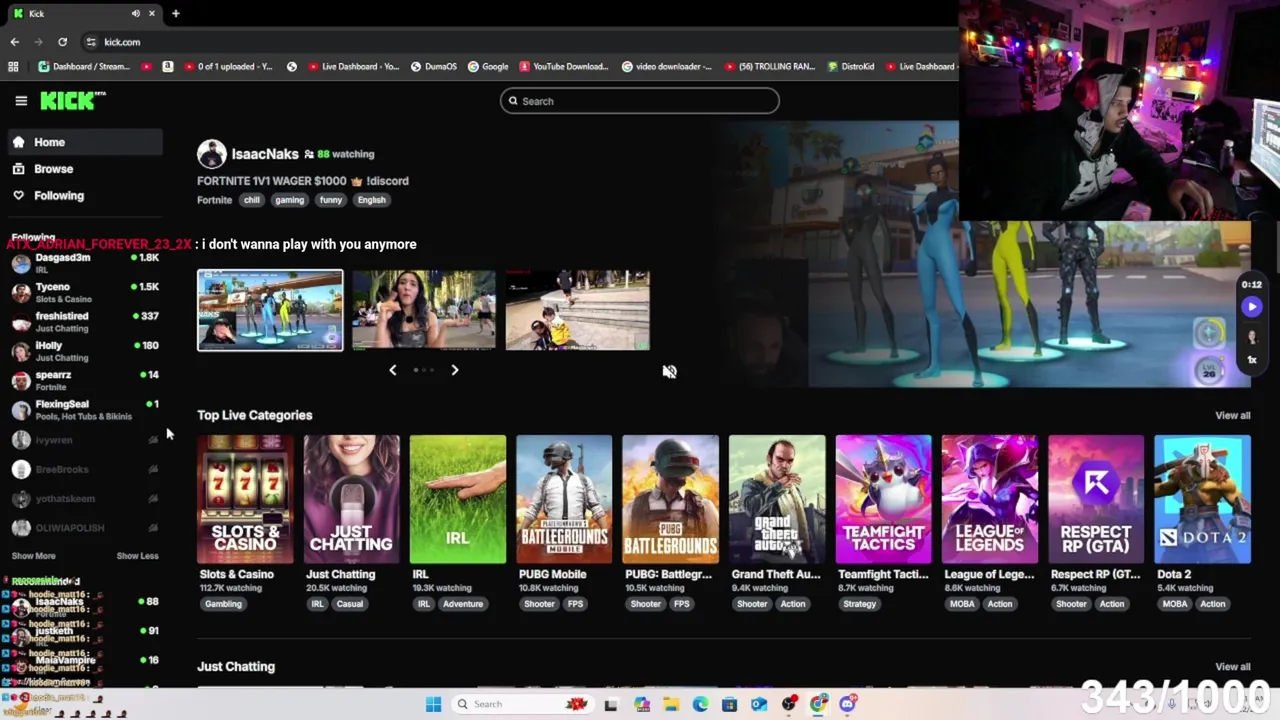
Task: Open Slots & Casino category
Action: click(245, 499)
